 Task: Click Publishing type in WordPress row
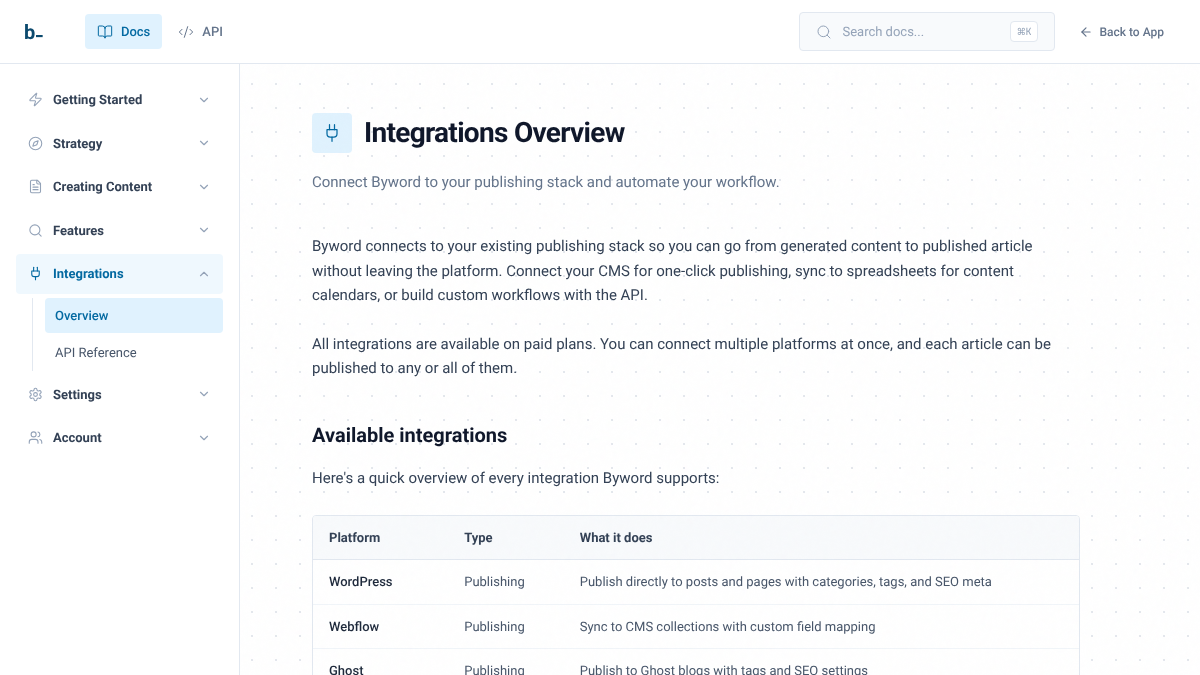click(x=494, y=582)
